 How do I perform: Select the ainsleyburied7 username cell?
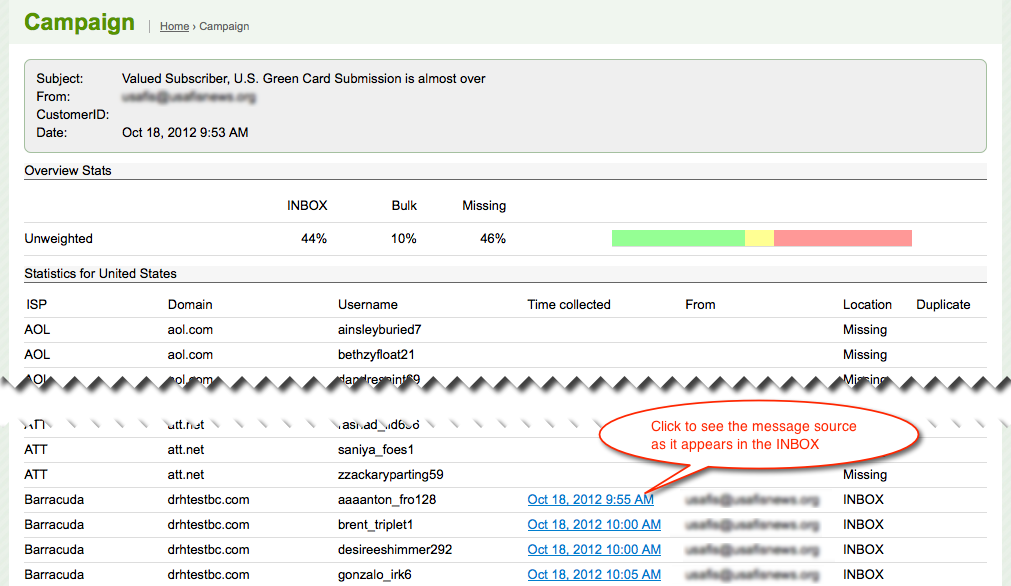[x=379, y=329]
